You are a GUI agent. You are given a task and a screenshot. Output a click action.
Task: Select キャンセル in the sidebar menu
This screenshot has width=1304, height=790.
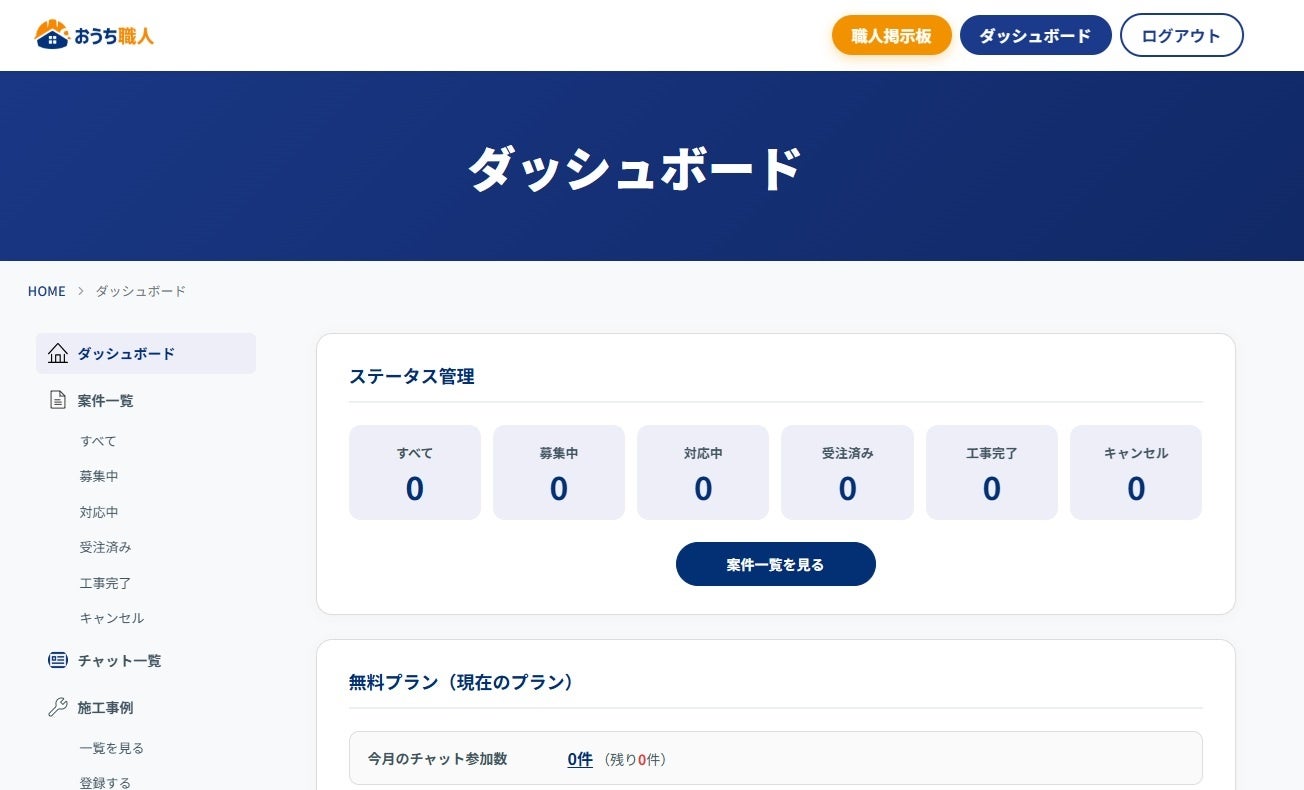point(112,618)
